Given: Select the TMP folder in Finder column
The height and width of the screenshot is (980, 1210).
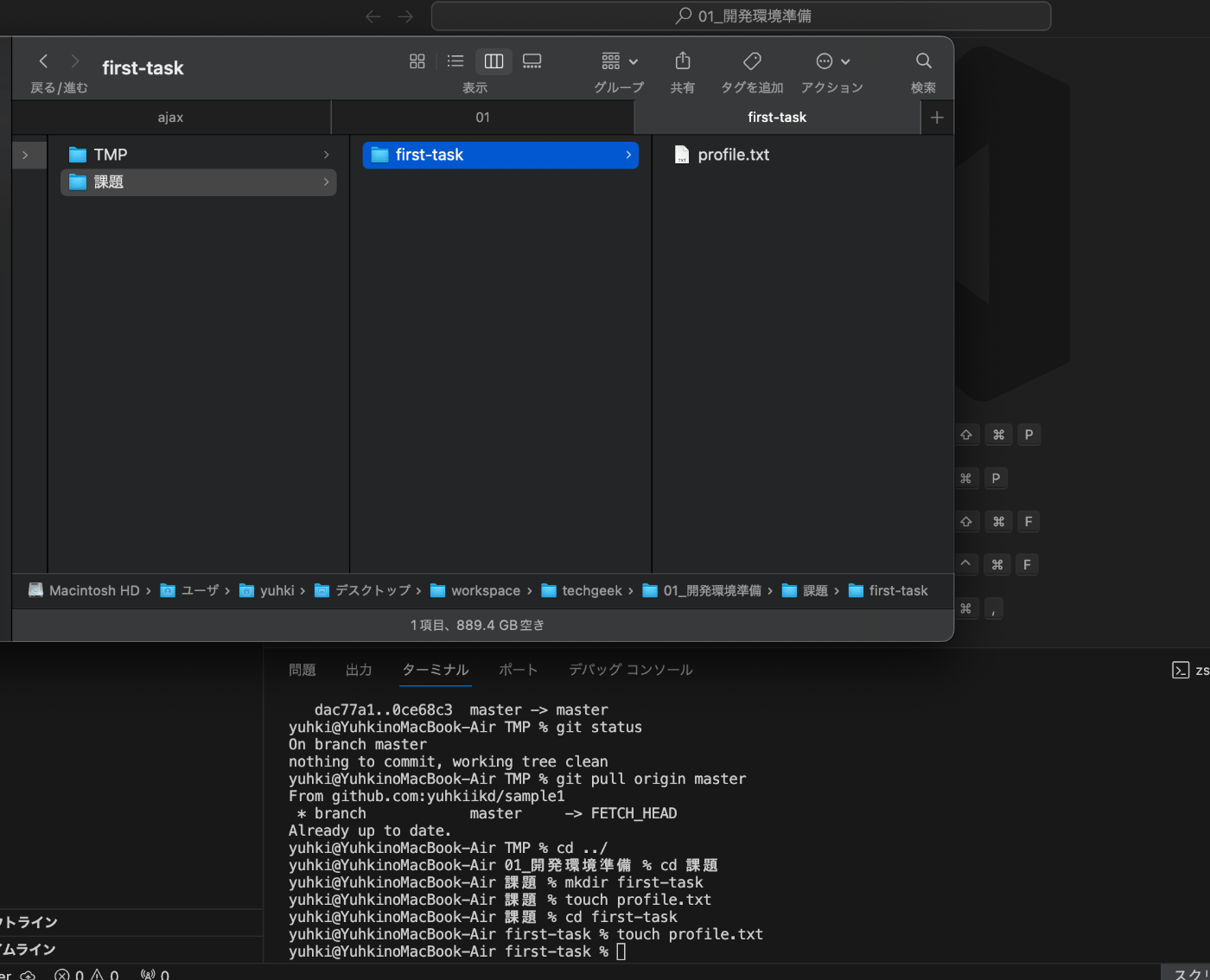Looking at the screenshot, I should 199,155.
